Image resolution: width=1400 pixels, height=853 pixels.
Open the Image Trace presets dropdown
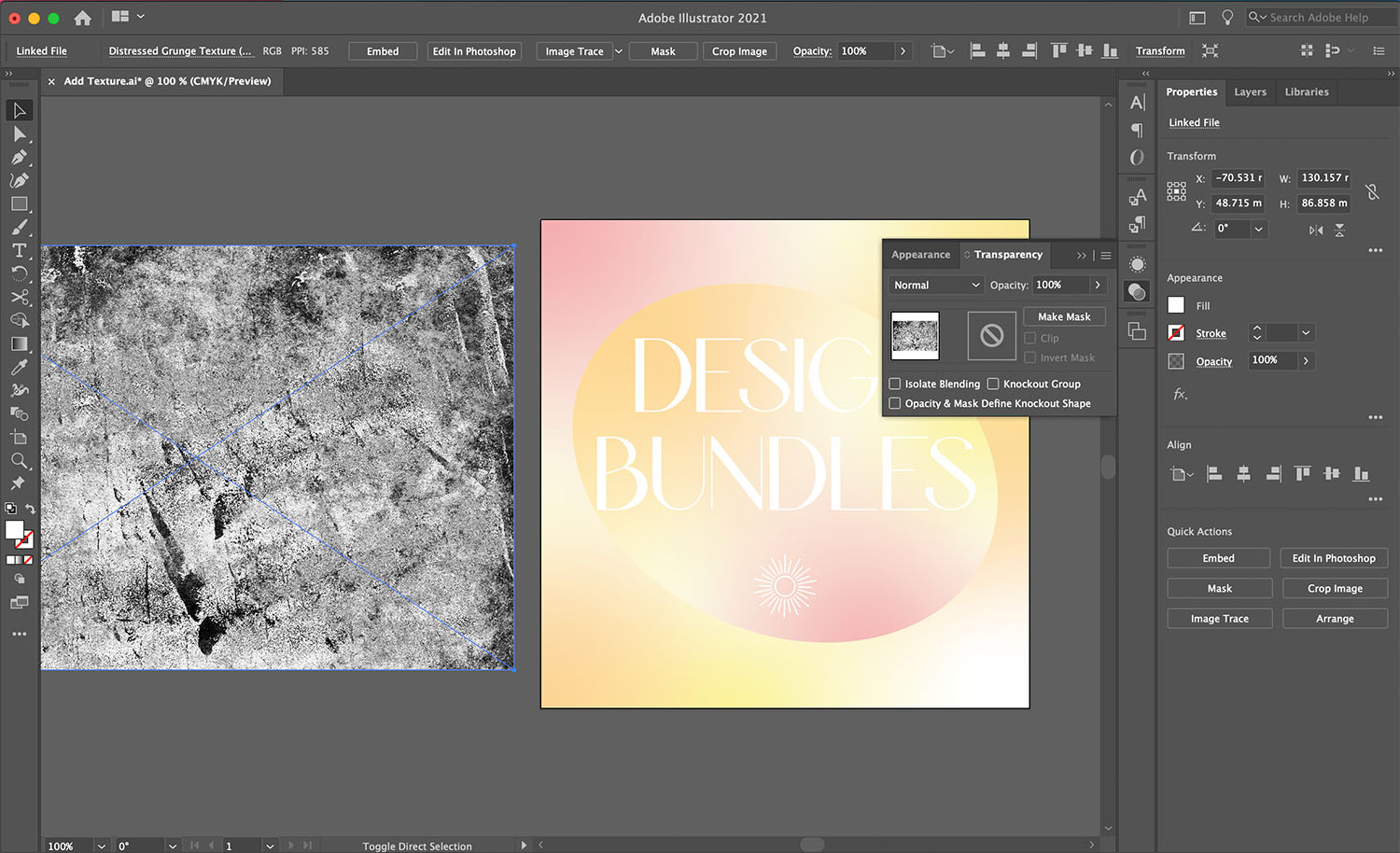[618, 51]
